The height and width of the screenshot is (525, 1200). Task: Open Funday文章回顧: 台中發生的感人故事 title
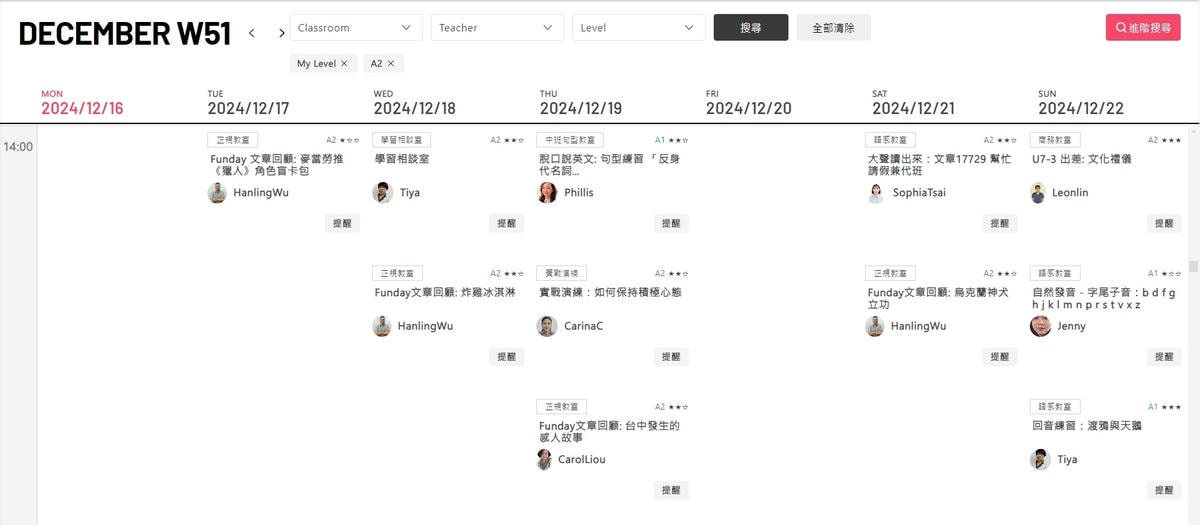(x=609, y=431)
